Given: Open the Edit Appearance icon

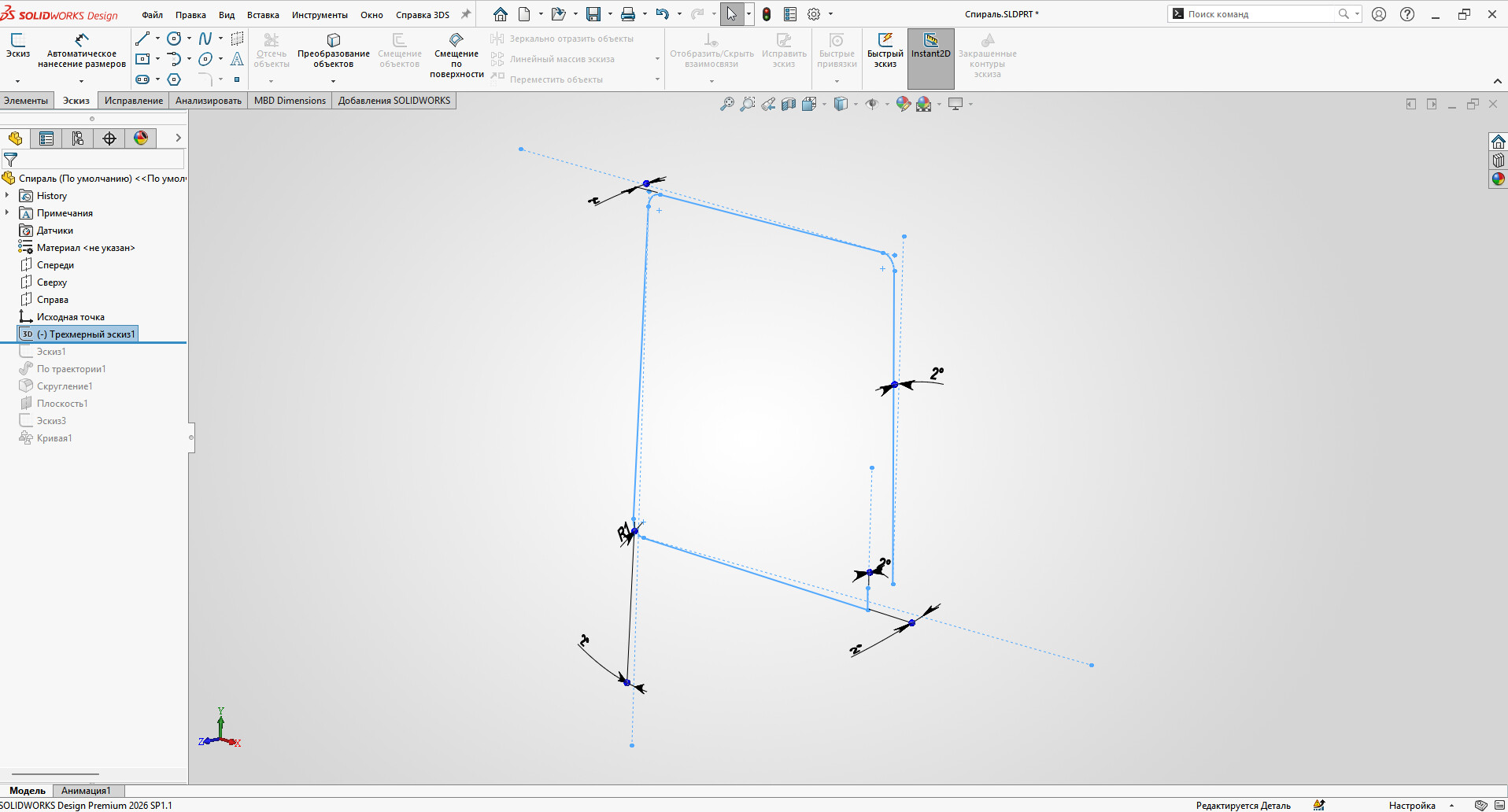Looking at the screenshot, I should 903,104.
